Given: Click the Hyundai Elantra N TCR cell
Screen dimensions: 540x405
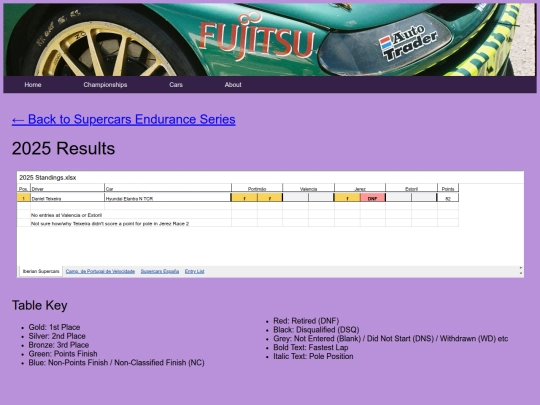Looking at the screenshot, I should tap(168, 198).
